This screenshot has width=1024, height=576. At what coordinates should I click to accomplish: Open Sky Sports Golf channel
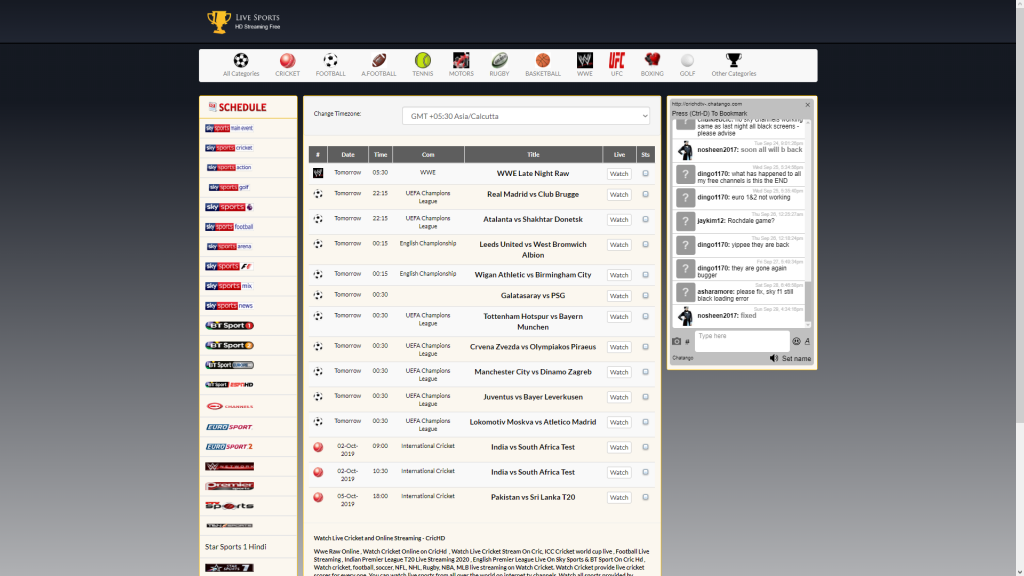[x=229, y=187]
